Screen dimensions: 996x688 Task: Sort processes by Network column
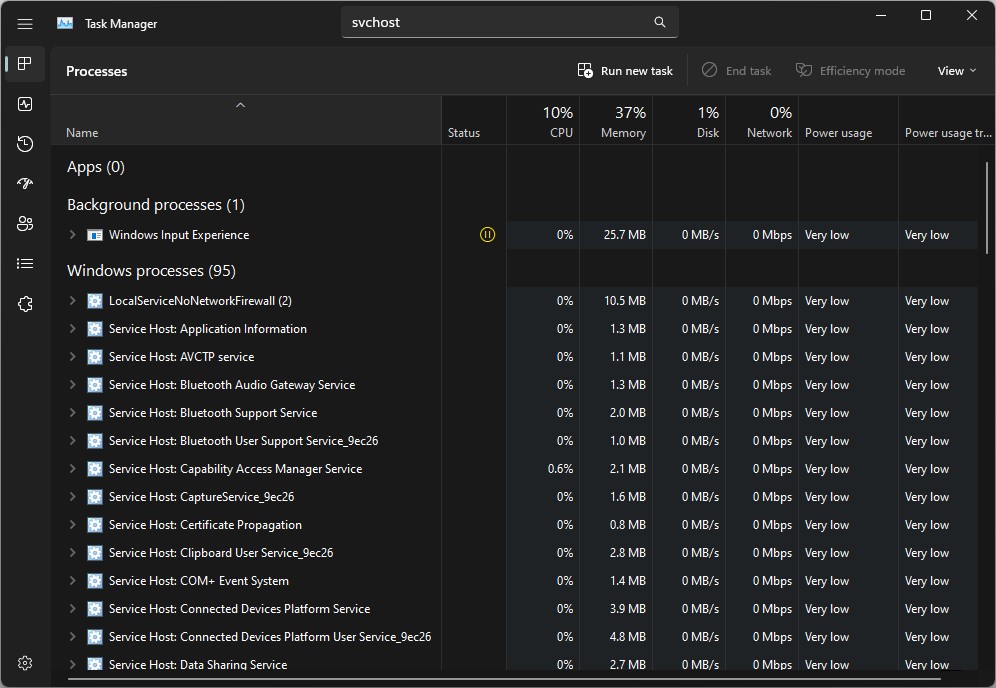762,121
